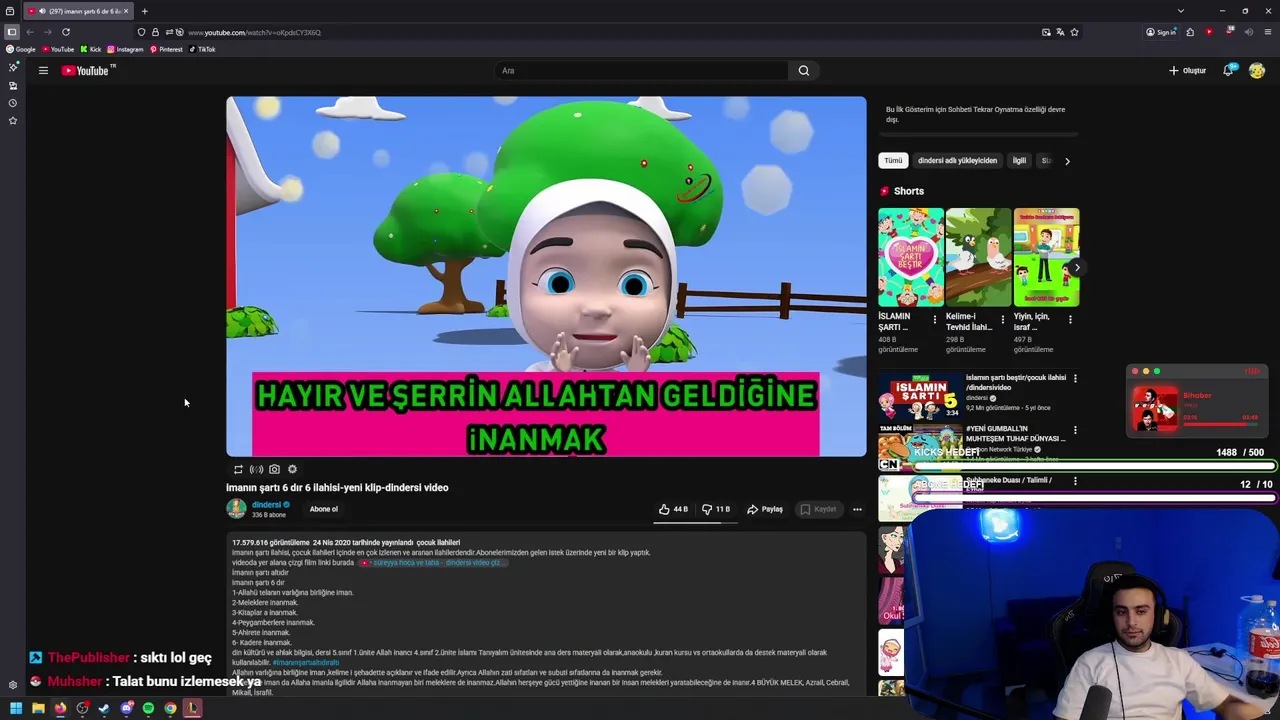Screen dimensions: 1280x720
Task: Click the sound wave icon below the player
Action: [x=256, y=469]
